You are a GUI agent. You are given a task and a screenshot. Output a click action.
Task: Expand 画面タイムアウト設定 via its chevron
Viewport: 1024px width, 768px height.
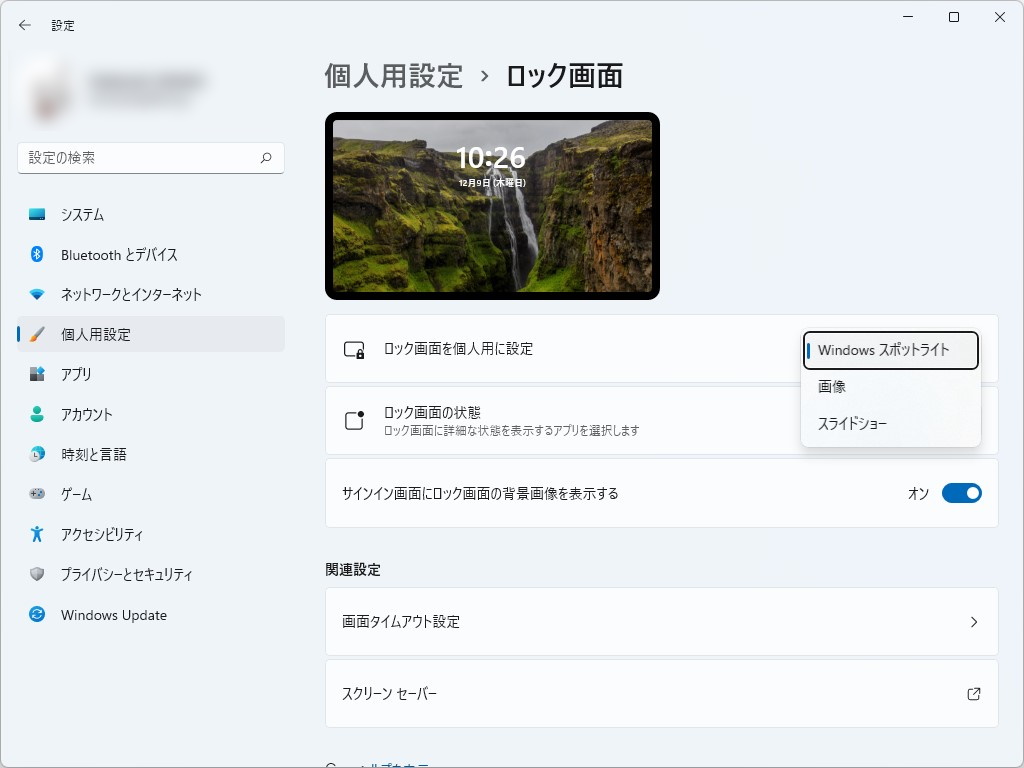pyautogui.click(x=973, y=621)
